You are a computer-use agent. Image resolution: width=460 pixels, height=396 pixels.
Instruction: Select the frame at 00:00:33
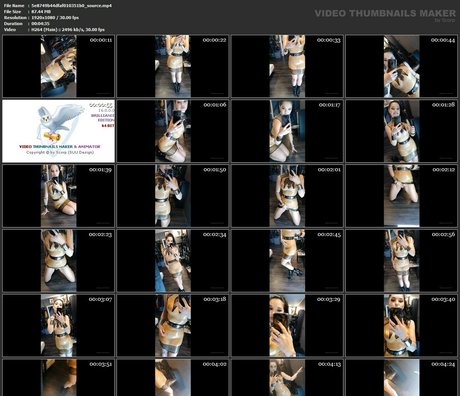(287, 66)
